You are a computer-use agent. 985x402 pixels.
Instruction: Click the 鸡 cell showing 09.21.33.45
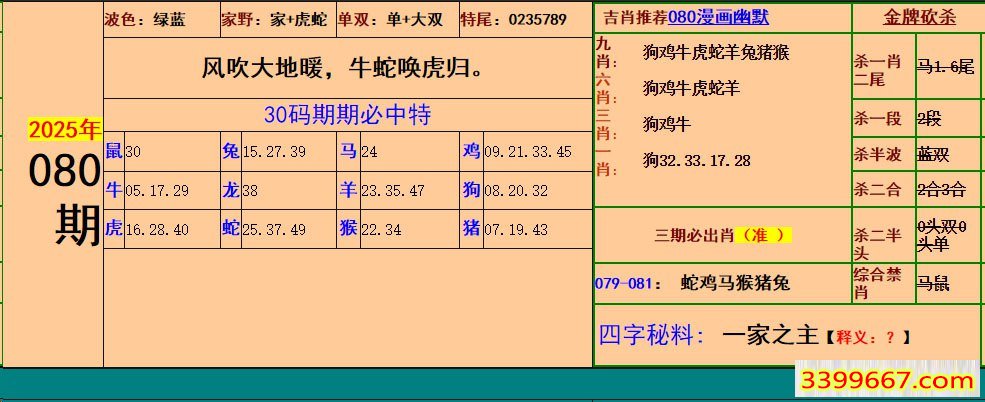(x=517, y=151)
